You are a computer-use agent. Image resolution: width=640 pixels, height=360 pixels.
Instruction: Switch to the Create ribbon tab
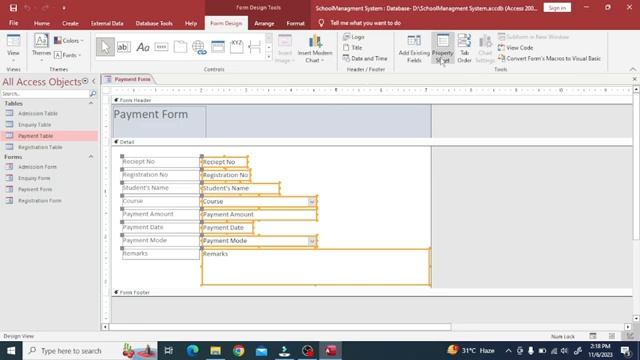tap(70, 23)
